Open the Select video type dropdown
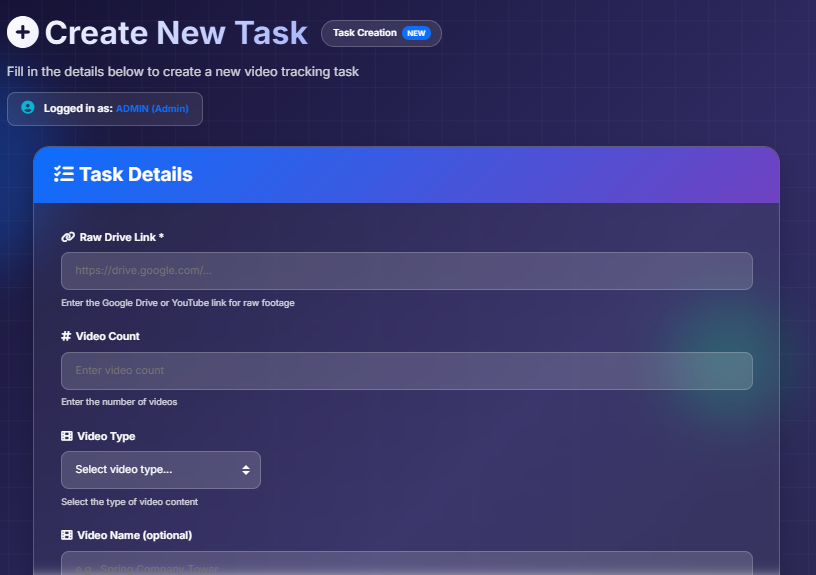Screen dimensions: 816x575 [x=161, y=470]
